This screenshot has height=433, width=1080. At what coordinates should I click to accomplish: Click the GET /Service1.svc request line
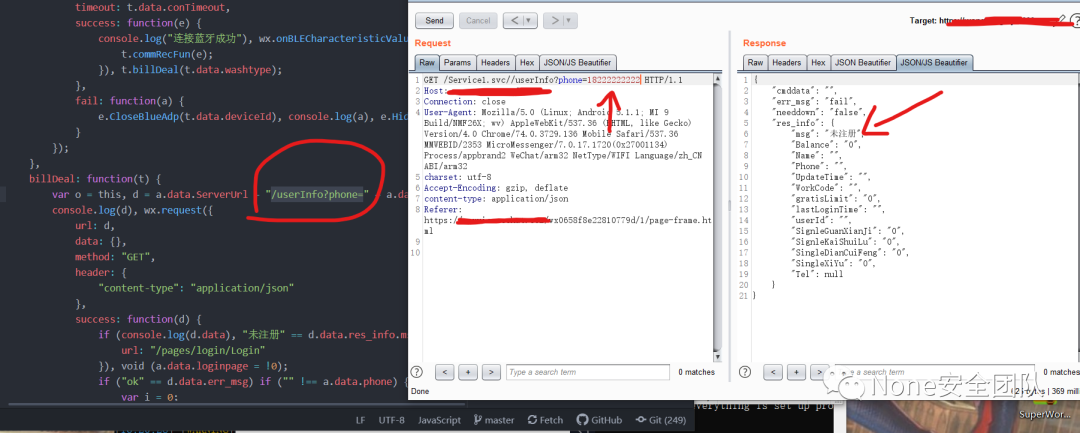click(552, 81)
